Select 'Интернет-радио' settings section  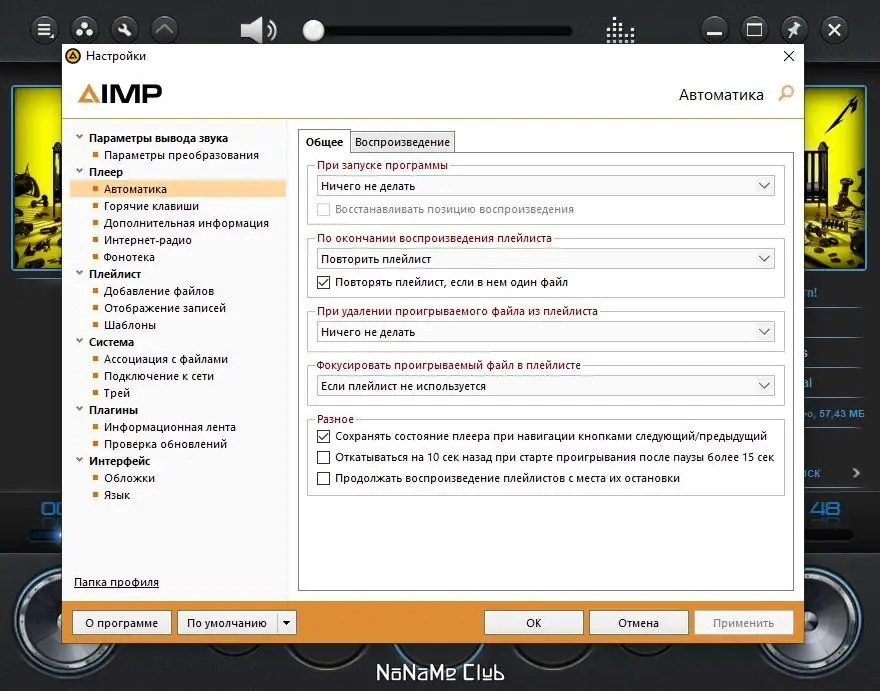(147, 240)
